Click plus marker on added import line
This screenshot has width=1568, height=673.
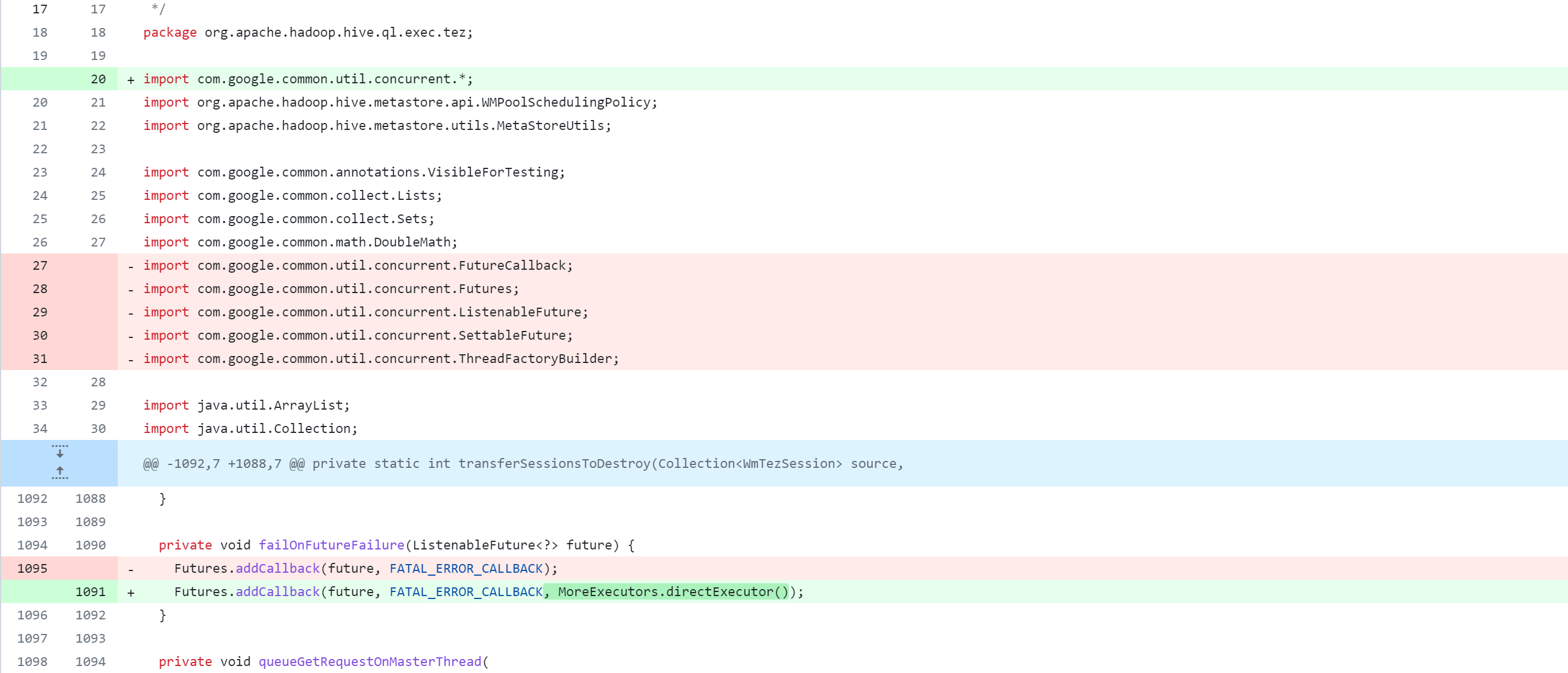(x=131, y=80)
